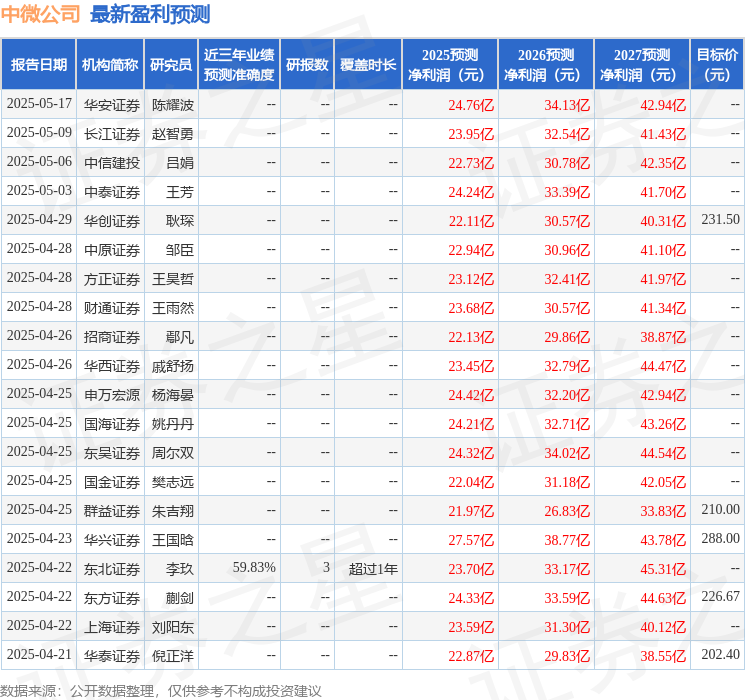Select the 长江证券 institution cell
Screen dimensions: 745x700
pyautogui.click(x=112, y=134)
